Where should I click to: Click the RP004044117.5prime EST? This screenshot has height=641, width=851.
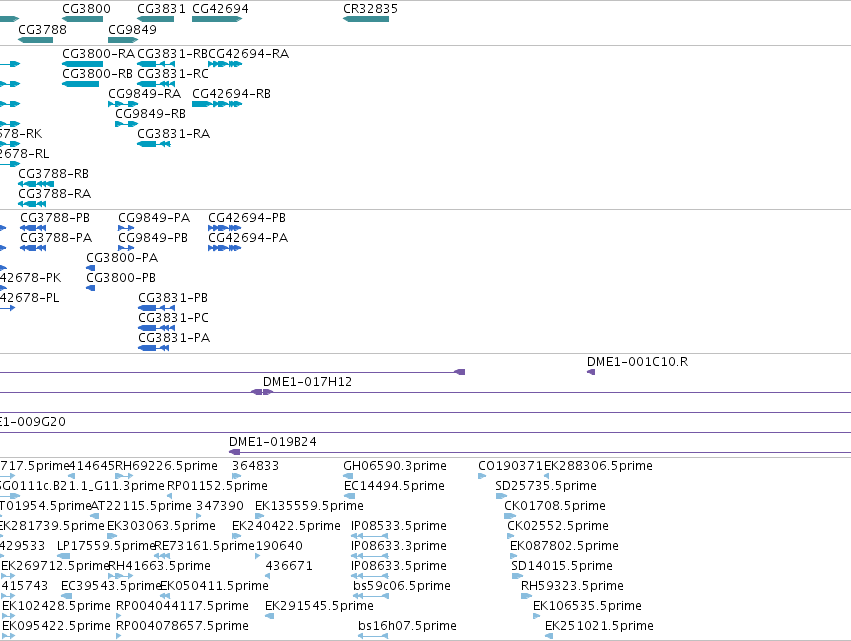pos(119,616)
